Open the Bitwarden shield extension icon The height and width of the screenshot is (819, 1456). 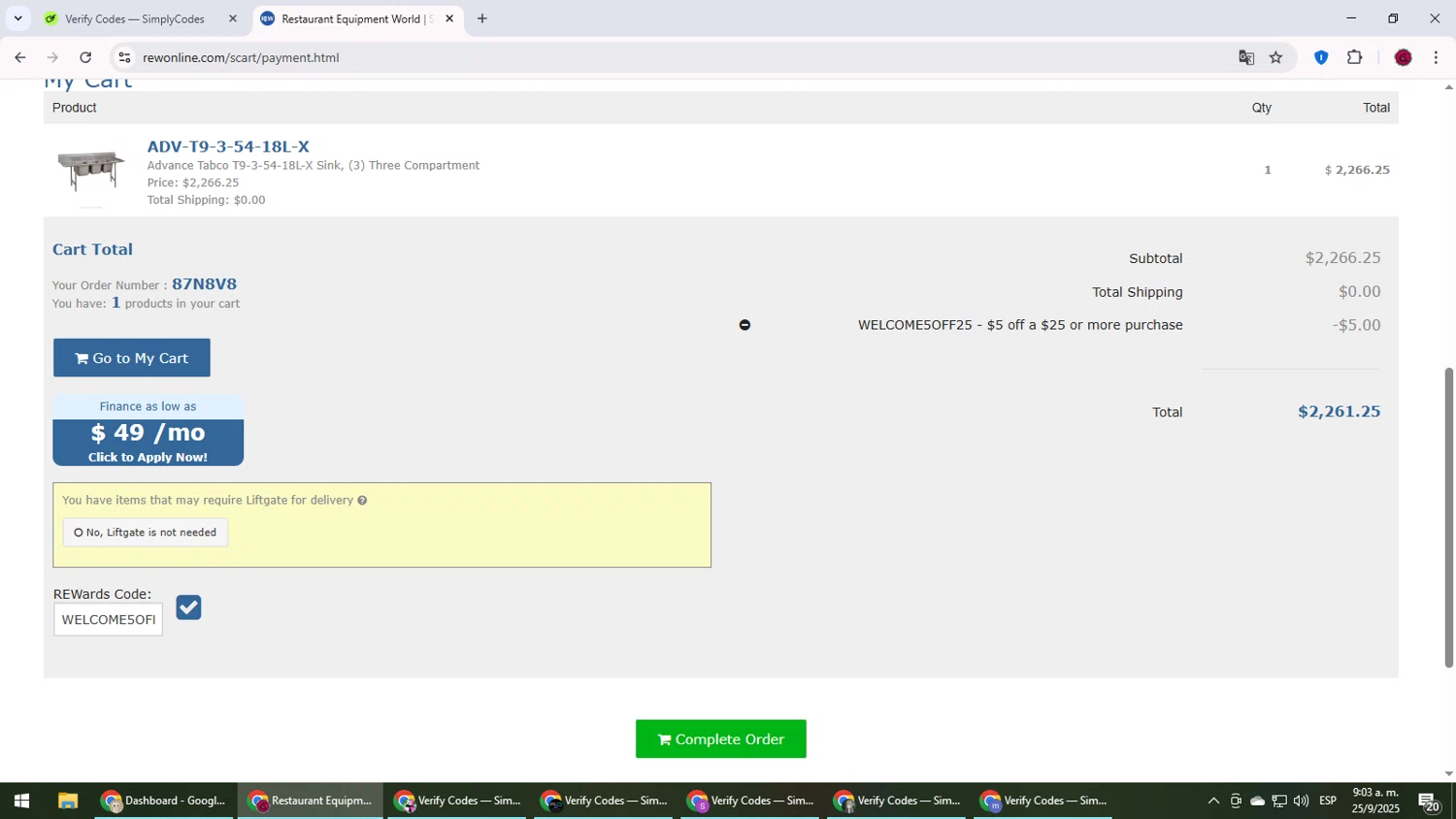1321,57
